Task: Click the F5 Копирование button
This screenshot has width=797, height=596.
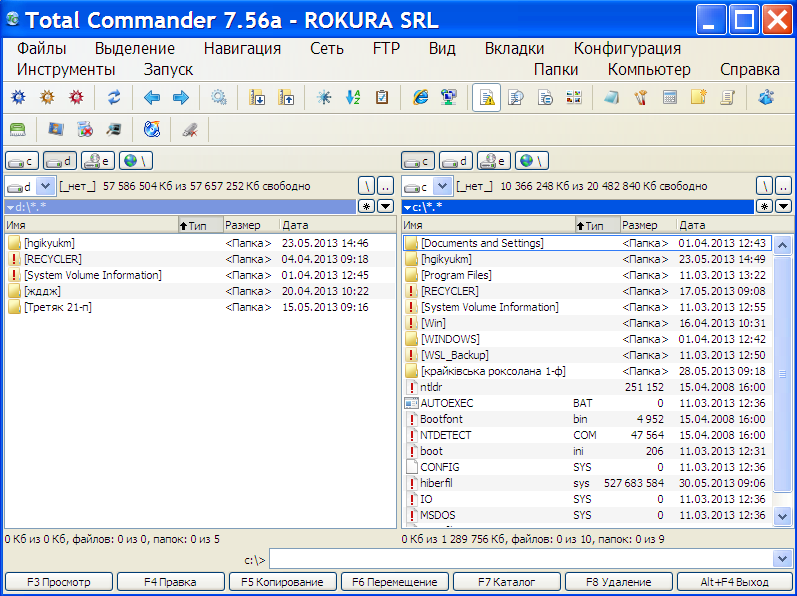Action: [283, 582]
